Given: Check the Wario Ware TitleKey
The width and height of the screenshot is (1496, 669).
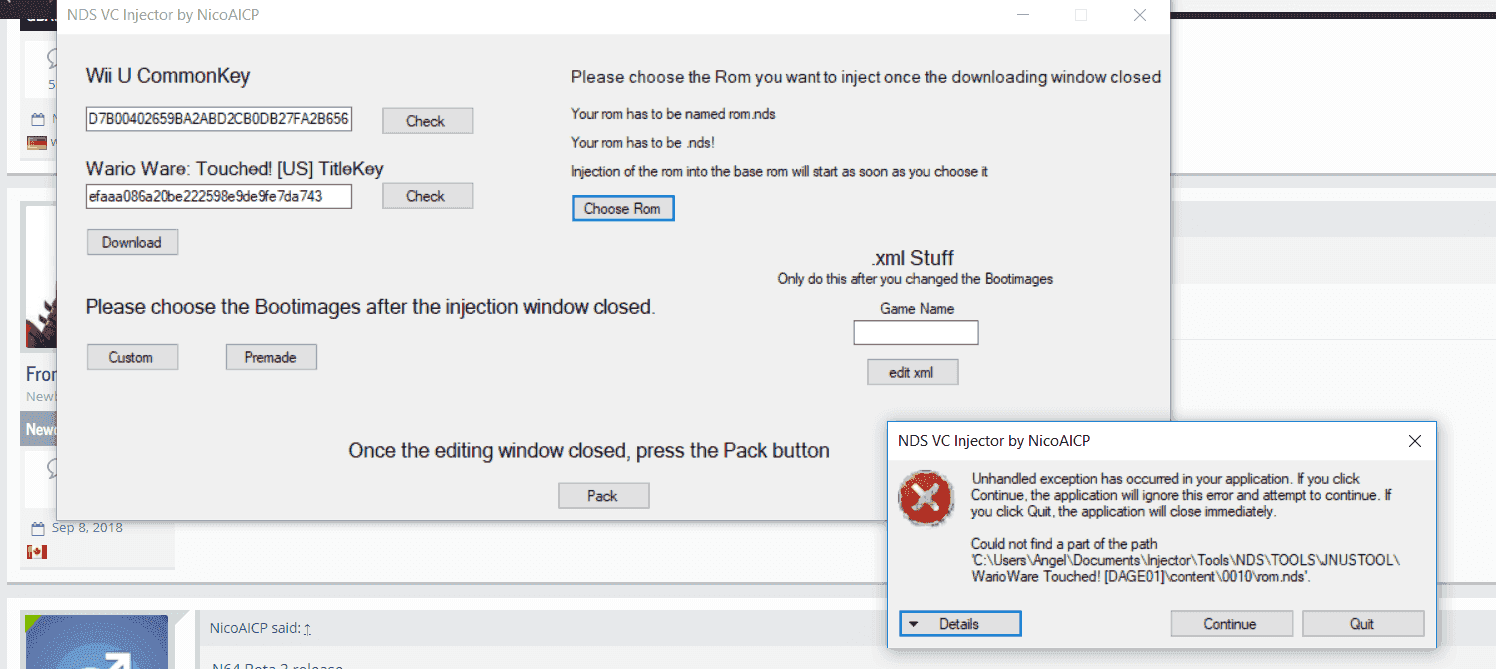Looking at the screenshot, I should click(x=427, y=196).
